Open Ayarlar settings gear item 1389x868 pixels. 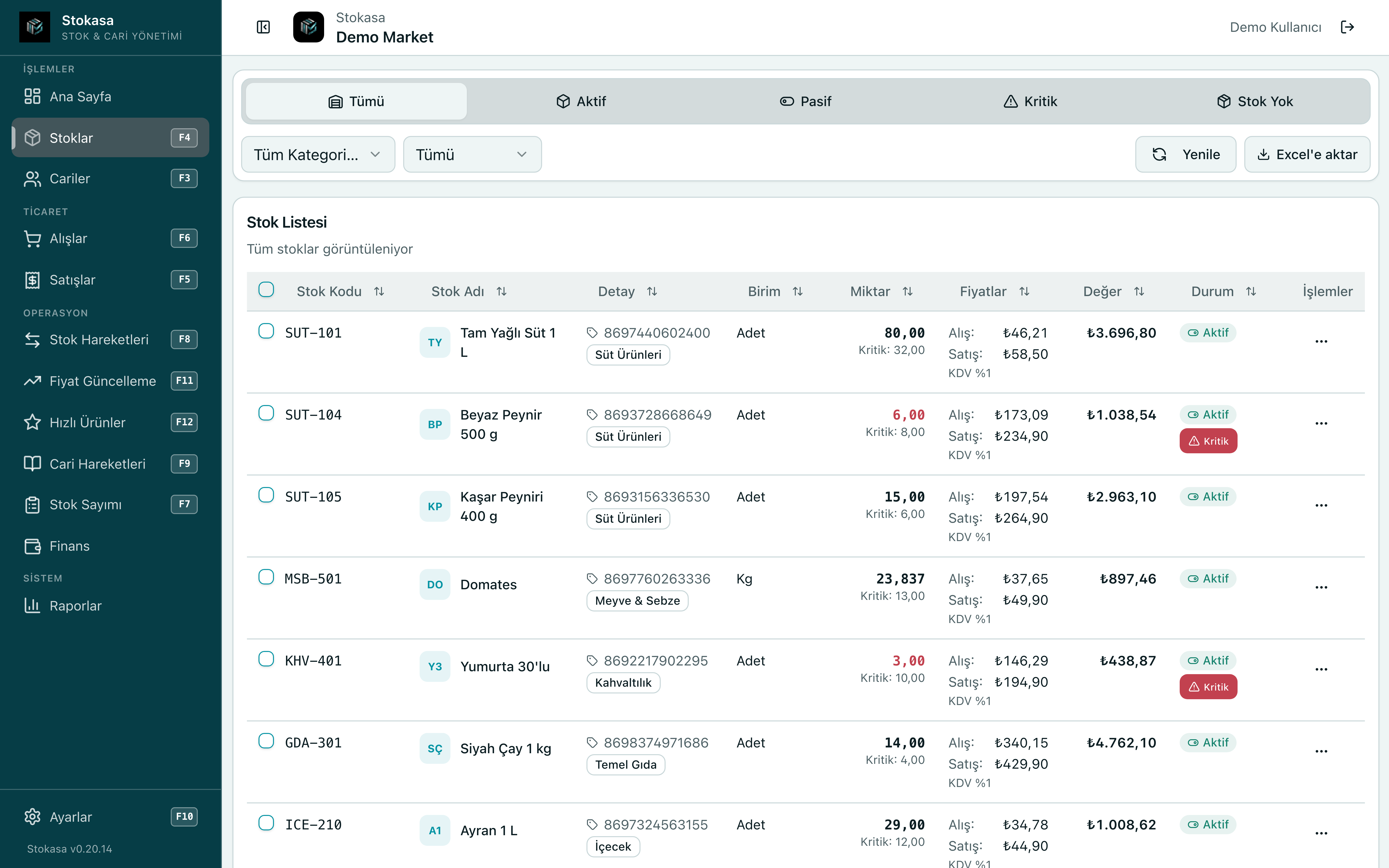click(110, 816)
